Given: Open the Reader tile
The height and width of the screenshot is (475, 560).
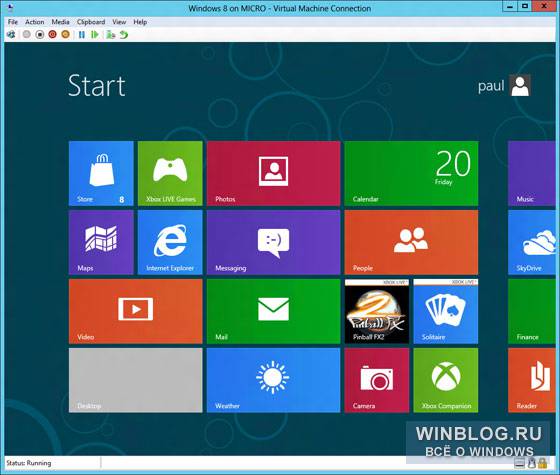Looking at the screenshot, I should click(x=532, y=380).
